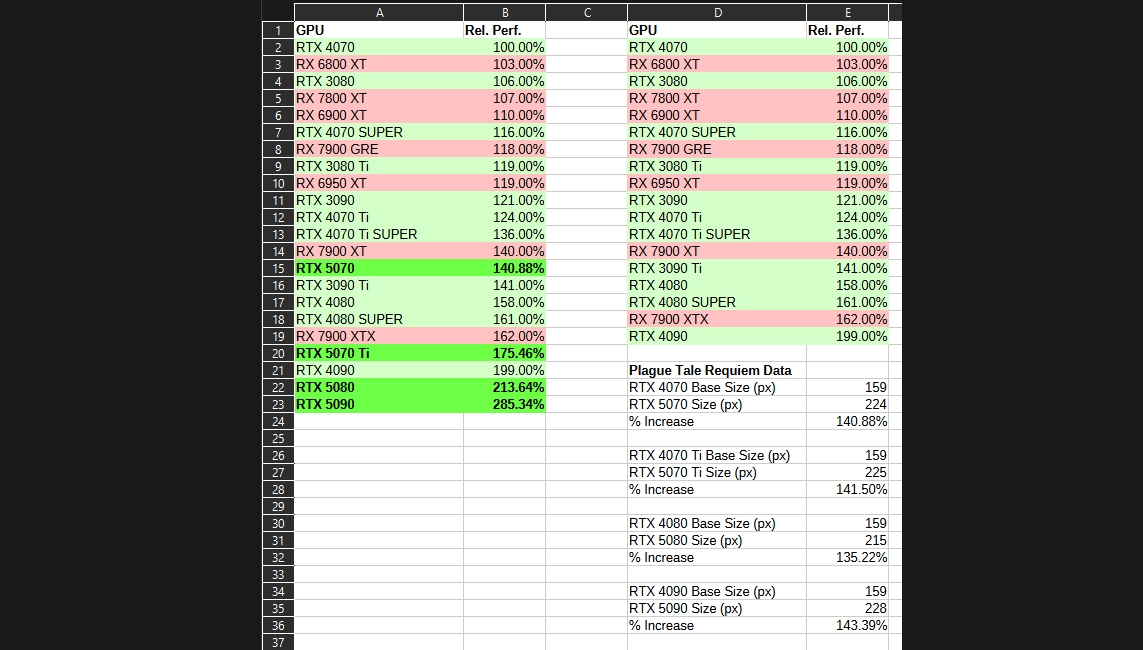Viewport: 1143px width, 650px height.
Task: Select column A header
Action: tap(379, 13)
